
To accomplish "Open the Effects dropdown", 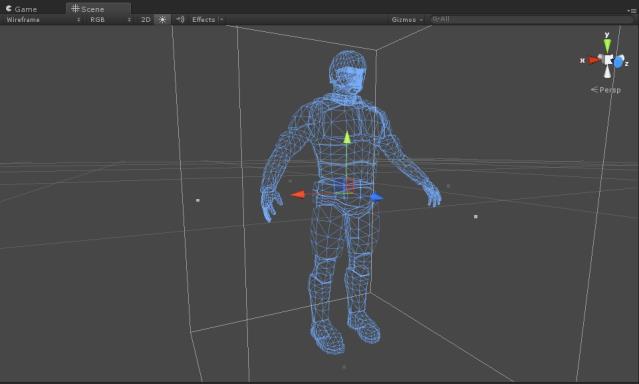I will (207, 20).
